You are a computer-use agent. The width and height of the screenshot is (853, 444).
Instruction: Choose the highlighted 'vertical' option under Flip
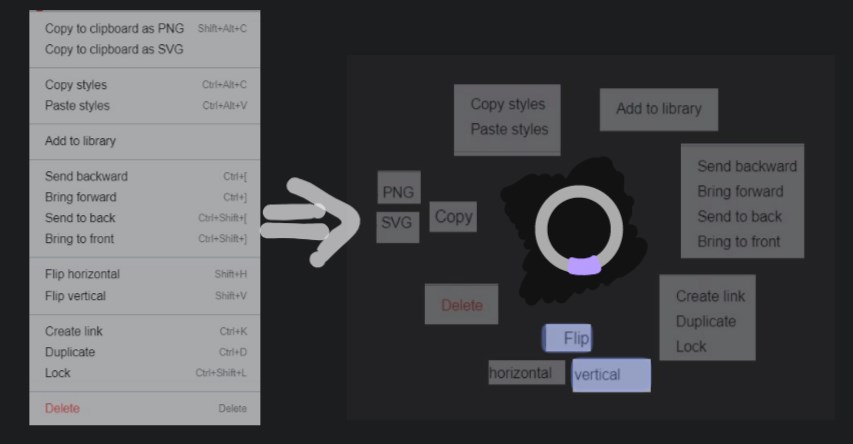(x=611, y=375)
